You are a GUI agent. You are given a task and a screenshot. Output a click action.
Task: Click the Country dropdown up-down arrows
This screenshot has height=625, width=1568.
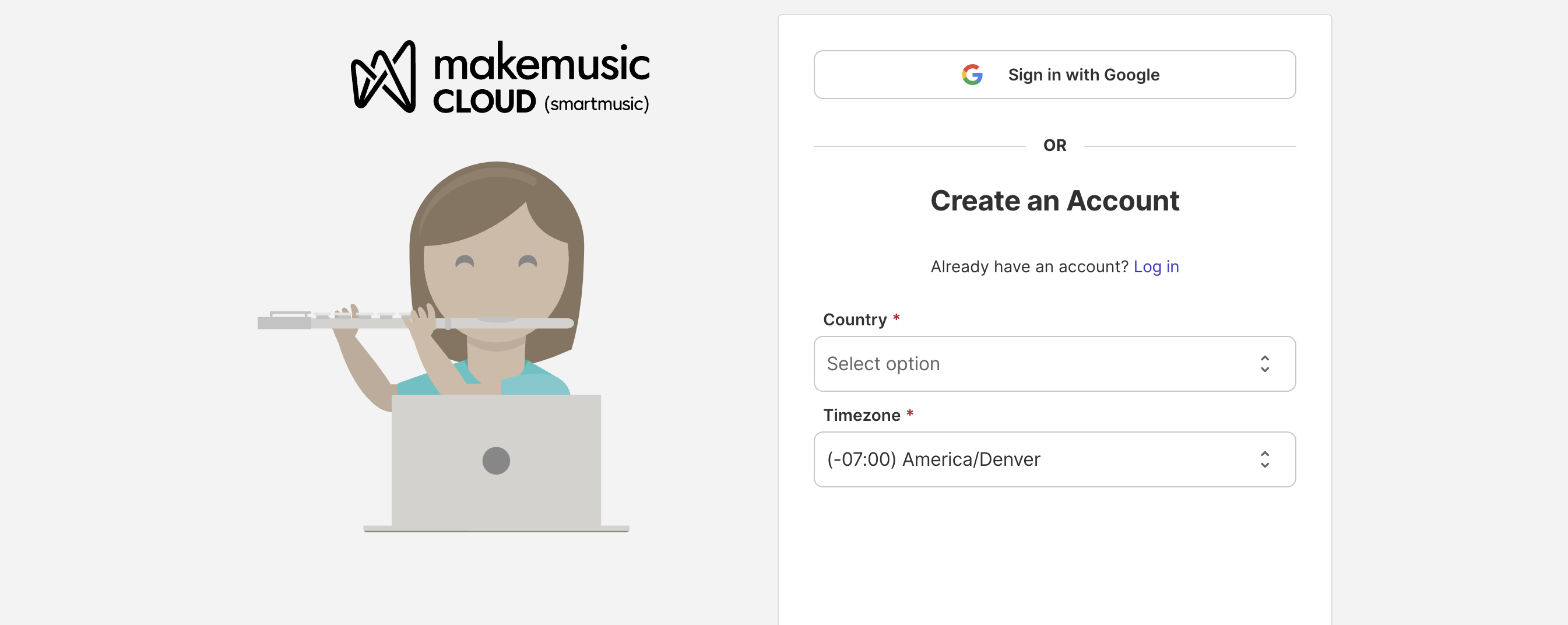click(1264, 364)
